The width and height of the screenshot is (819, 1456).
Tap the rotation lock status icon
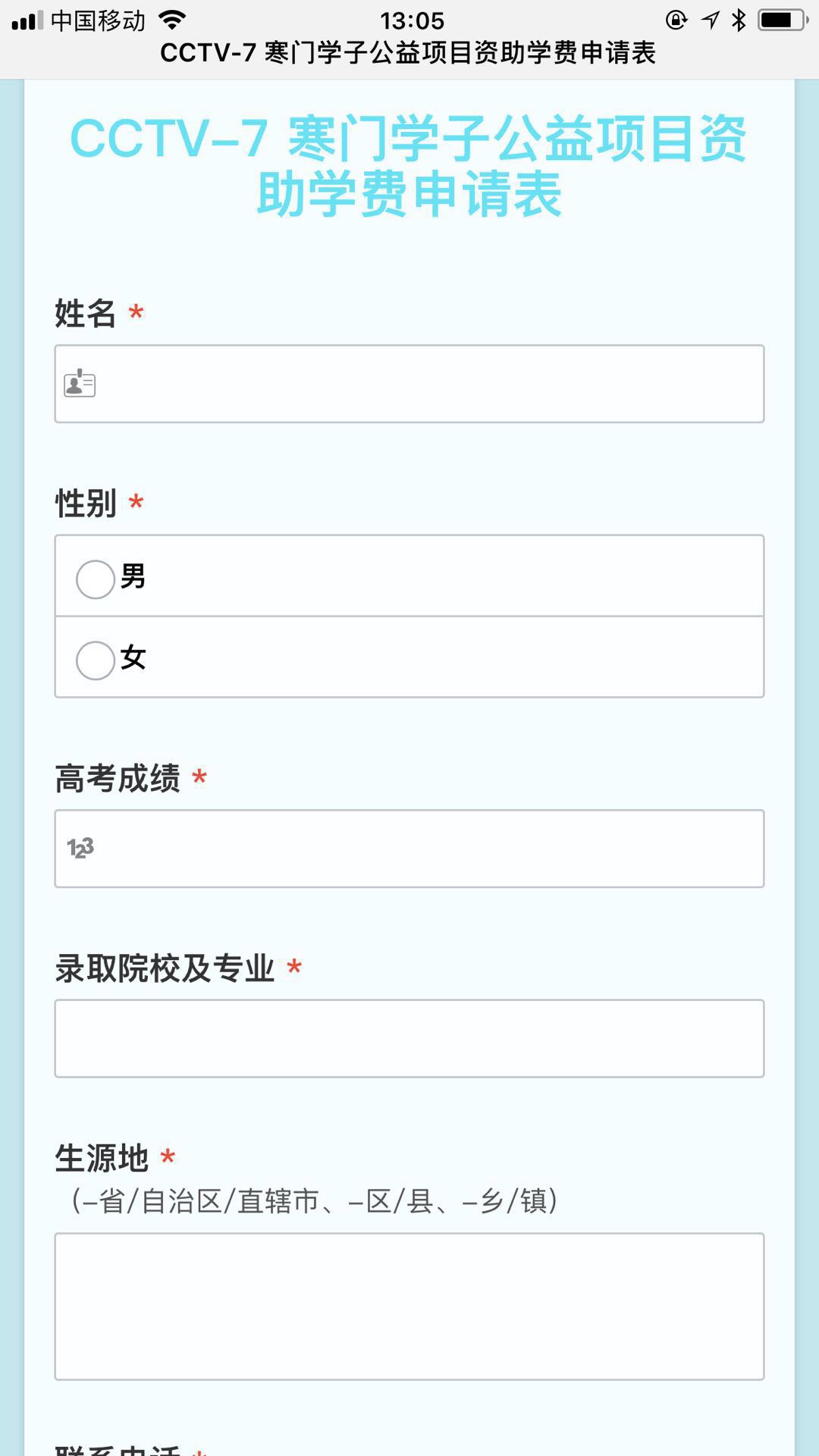pyautogui.click(x=676, y=20)
